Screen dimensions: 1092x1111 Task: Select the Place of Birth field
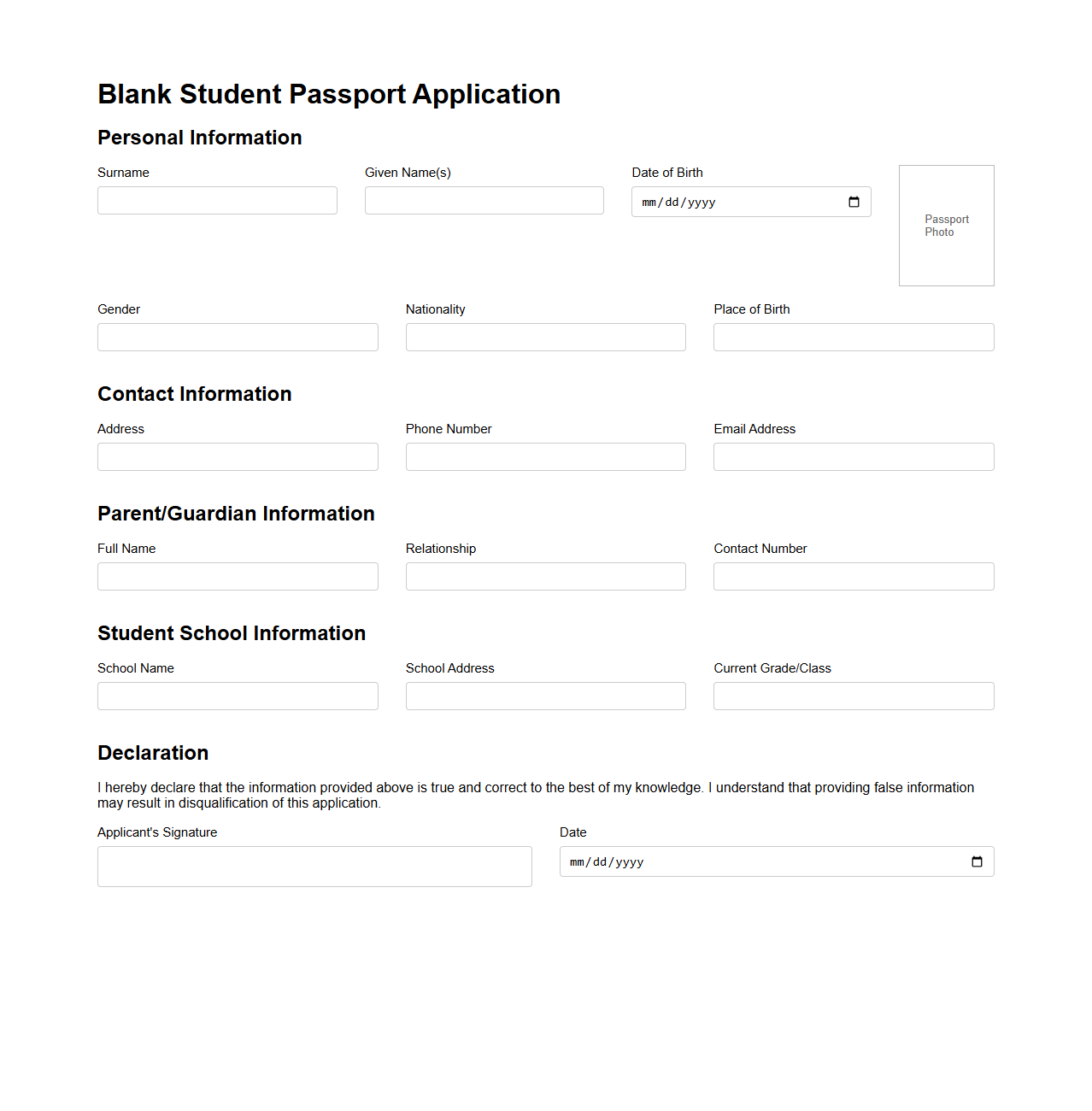pos(853,337)
